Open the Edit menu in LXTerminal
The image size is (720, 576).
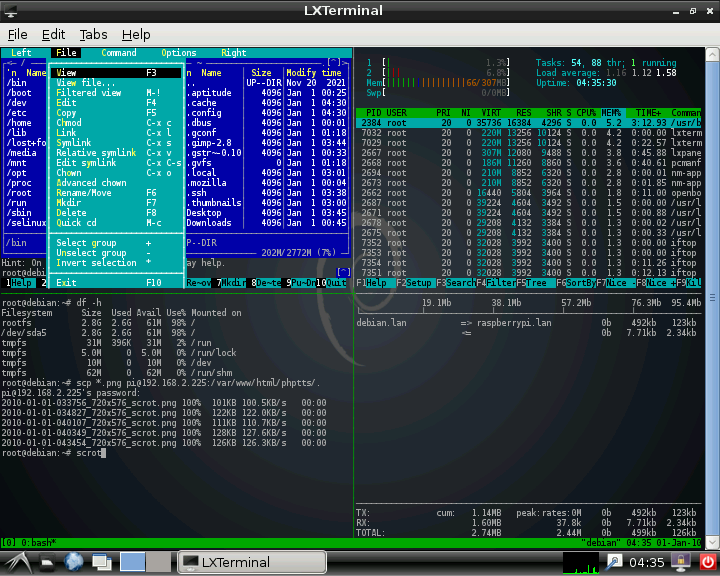pos(53,34)
